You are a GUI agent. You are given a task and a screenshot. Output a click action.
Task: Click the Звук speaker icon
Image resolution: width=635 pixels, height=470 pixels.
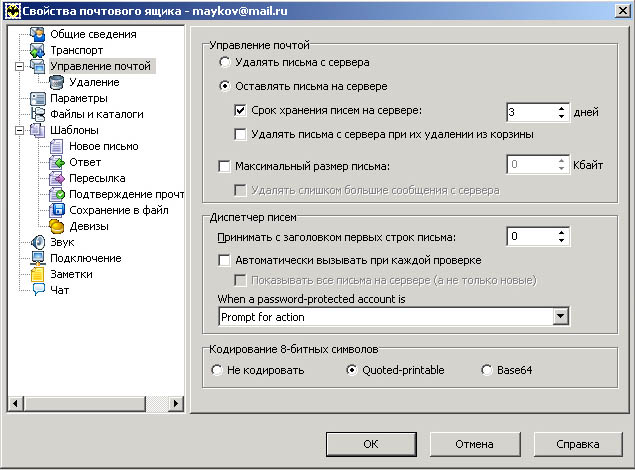(x=38, y=242)
